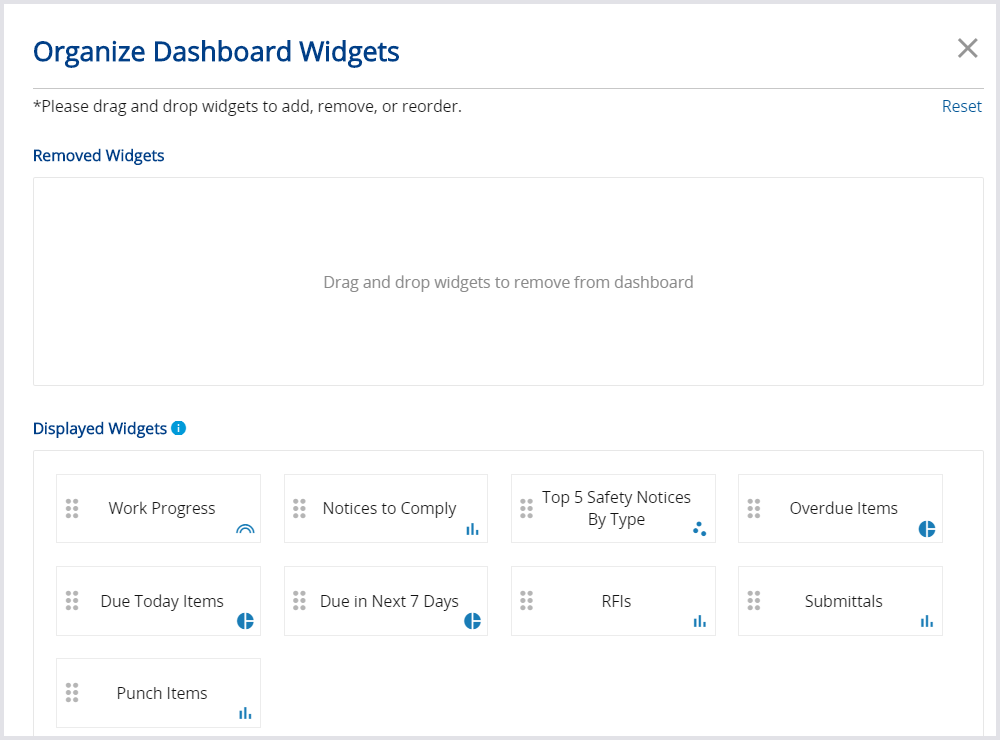Click the Submittals bar chart icon
This screenshot has height=740, width=1000.
pos(927,621)
